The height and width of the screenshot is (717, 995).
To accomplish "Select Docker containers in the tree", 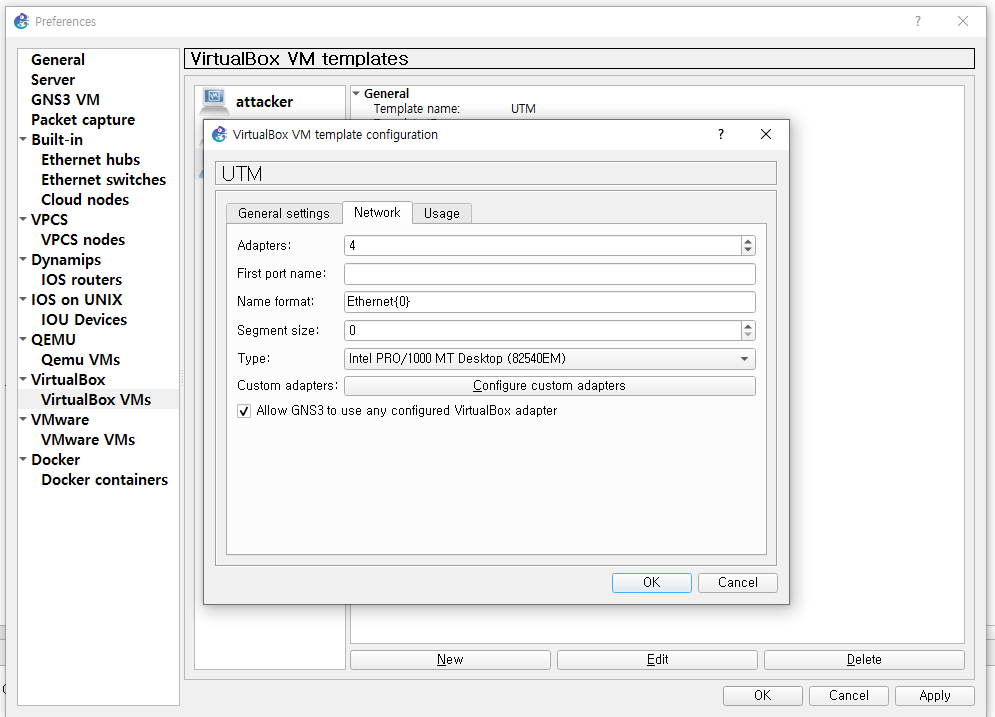I will [x=105, y=480].
